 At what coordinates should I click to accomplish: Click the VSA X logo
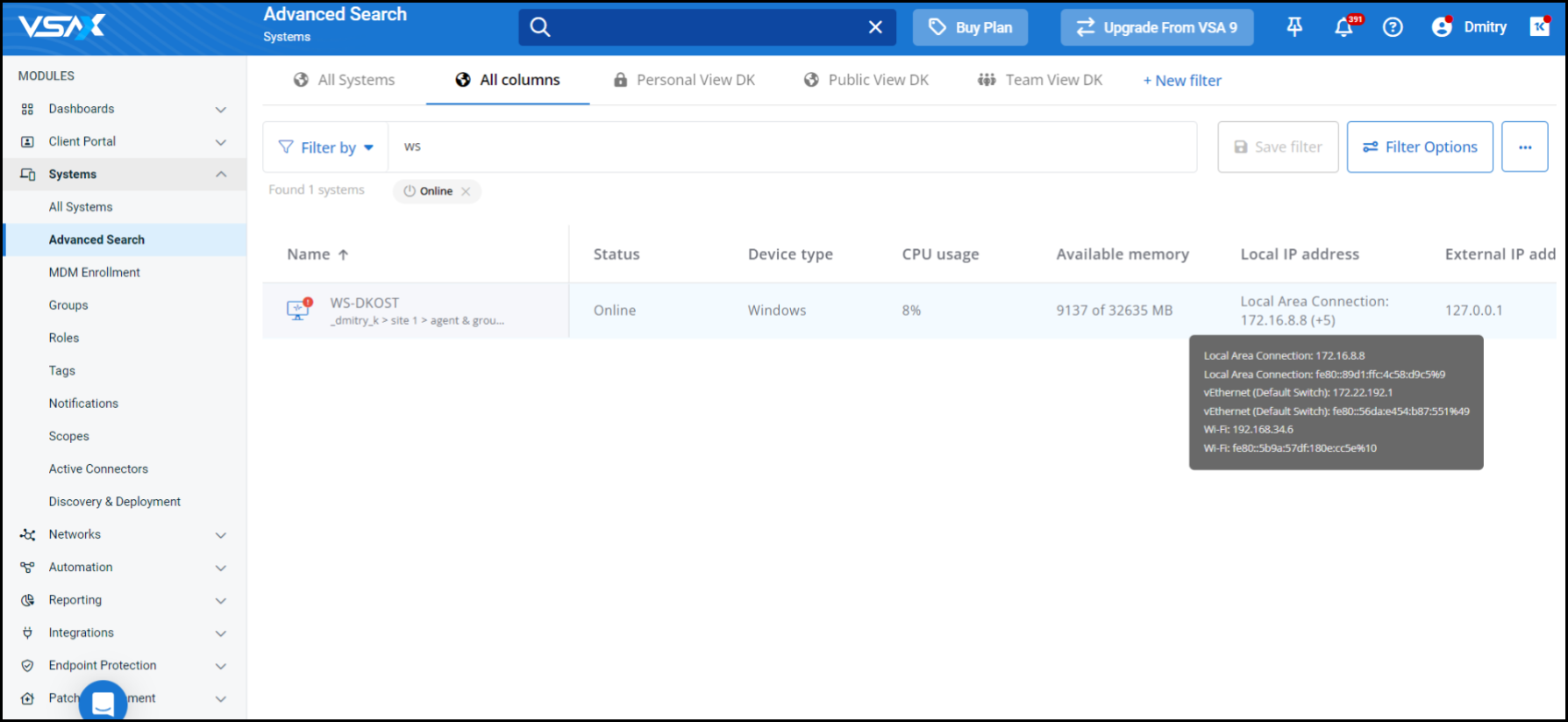click(x=61, y=26)
